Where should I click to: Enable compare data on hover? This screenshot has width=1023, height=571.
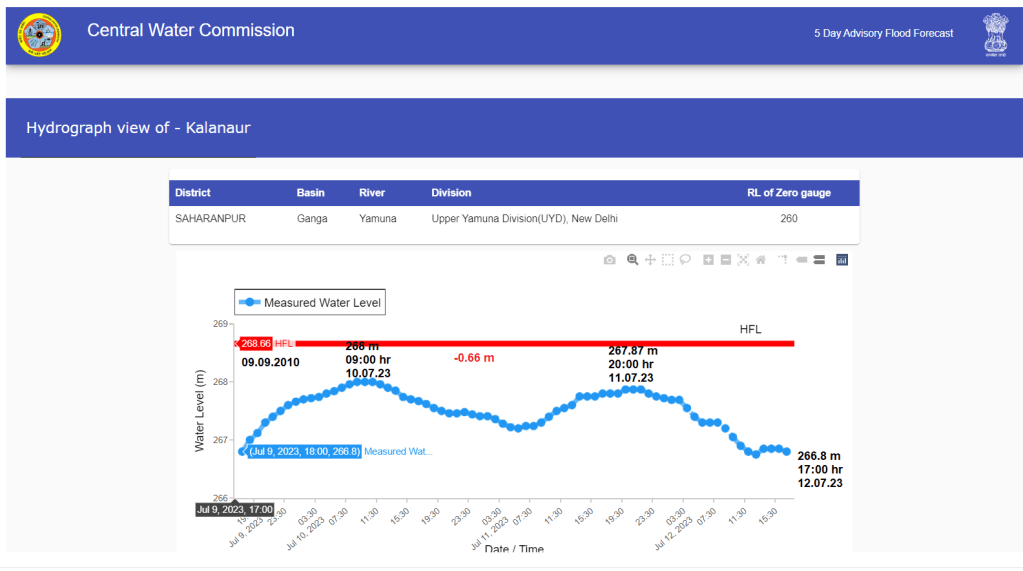[x=818, y=260]
